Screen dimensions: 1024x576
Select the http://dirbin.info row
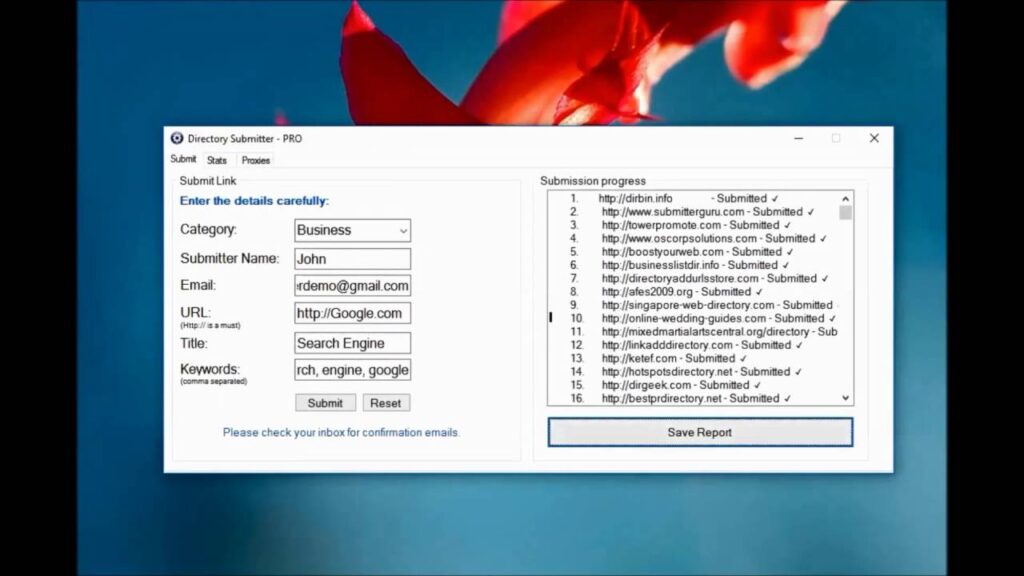[x=694, y=199]
